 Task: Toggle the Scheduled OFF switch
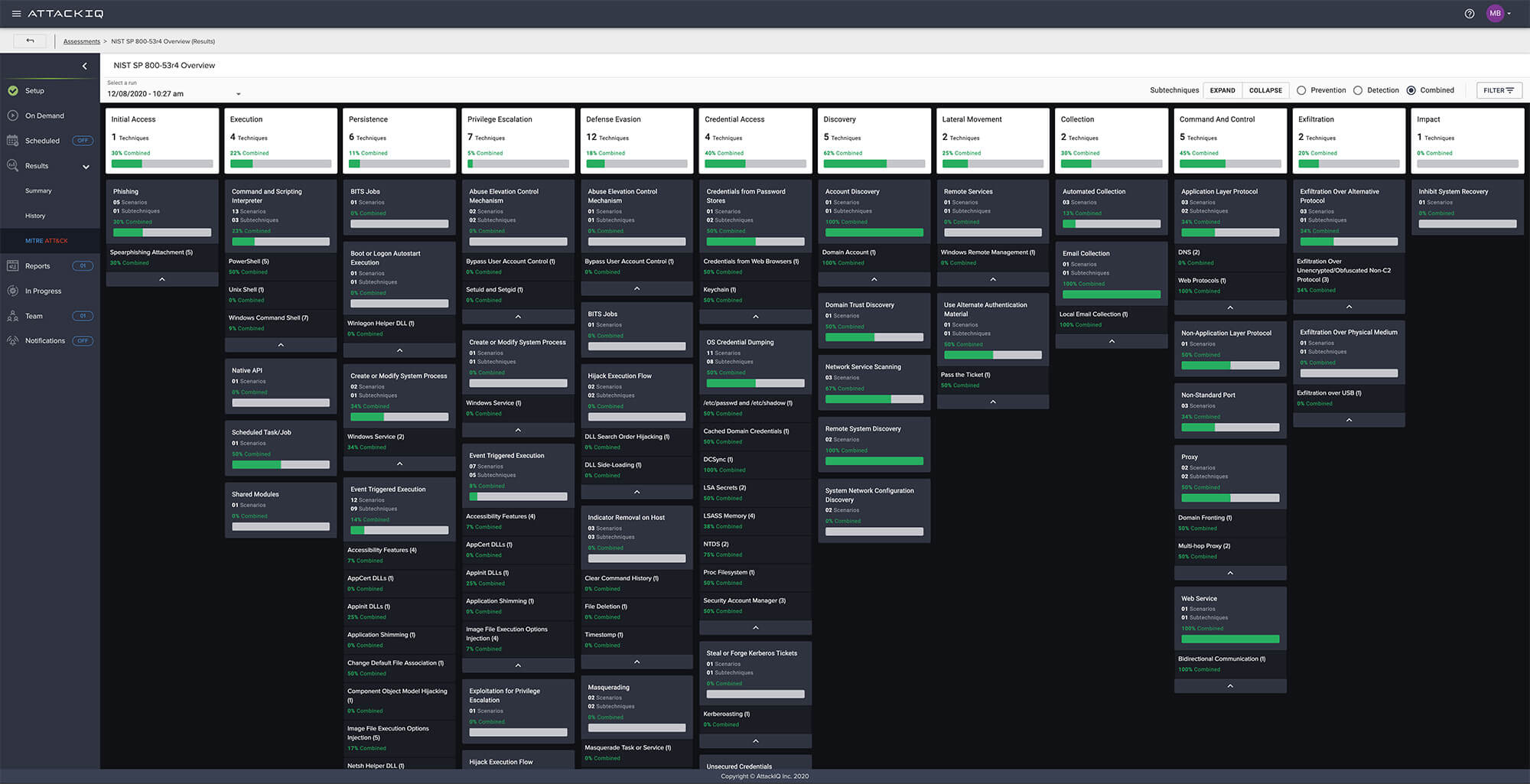(x=83, y=141)
